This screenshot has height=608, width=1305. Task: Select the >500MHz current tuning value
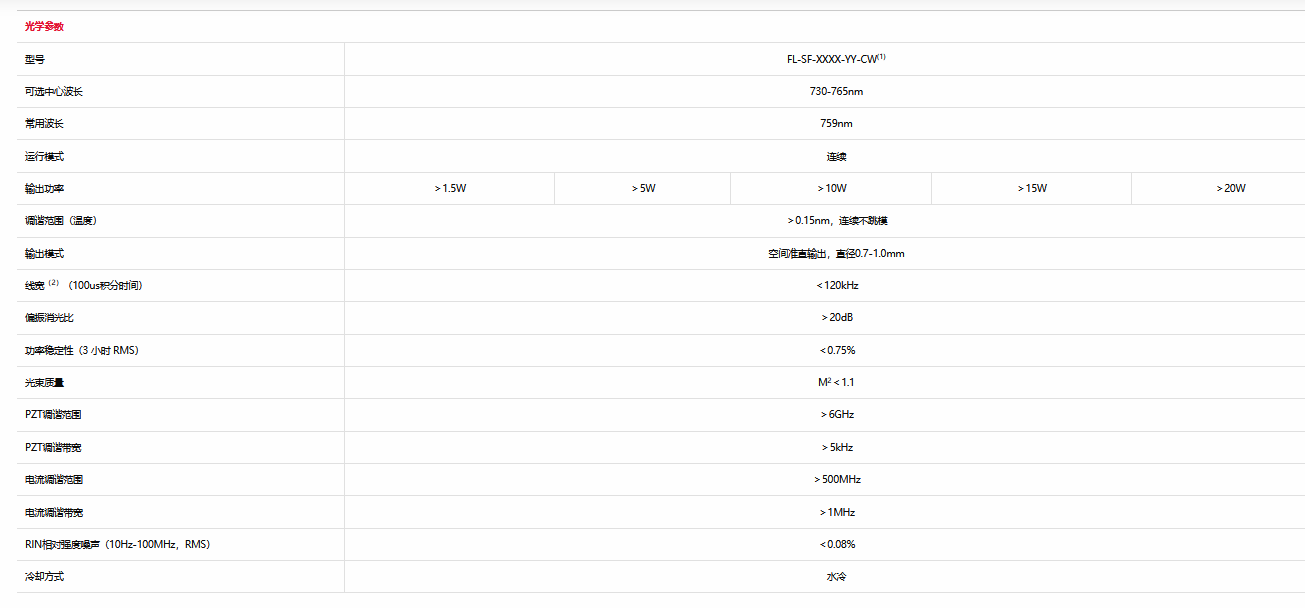click(x=836, y=479)
